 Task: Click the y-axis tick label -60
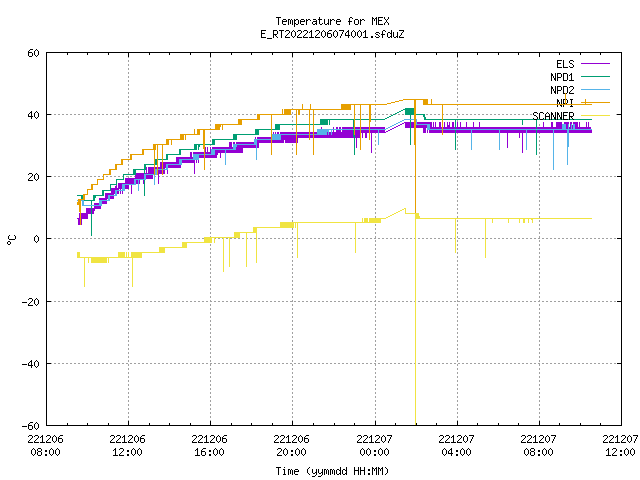click(x=31, y=426)
